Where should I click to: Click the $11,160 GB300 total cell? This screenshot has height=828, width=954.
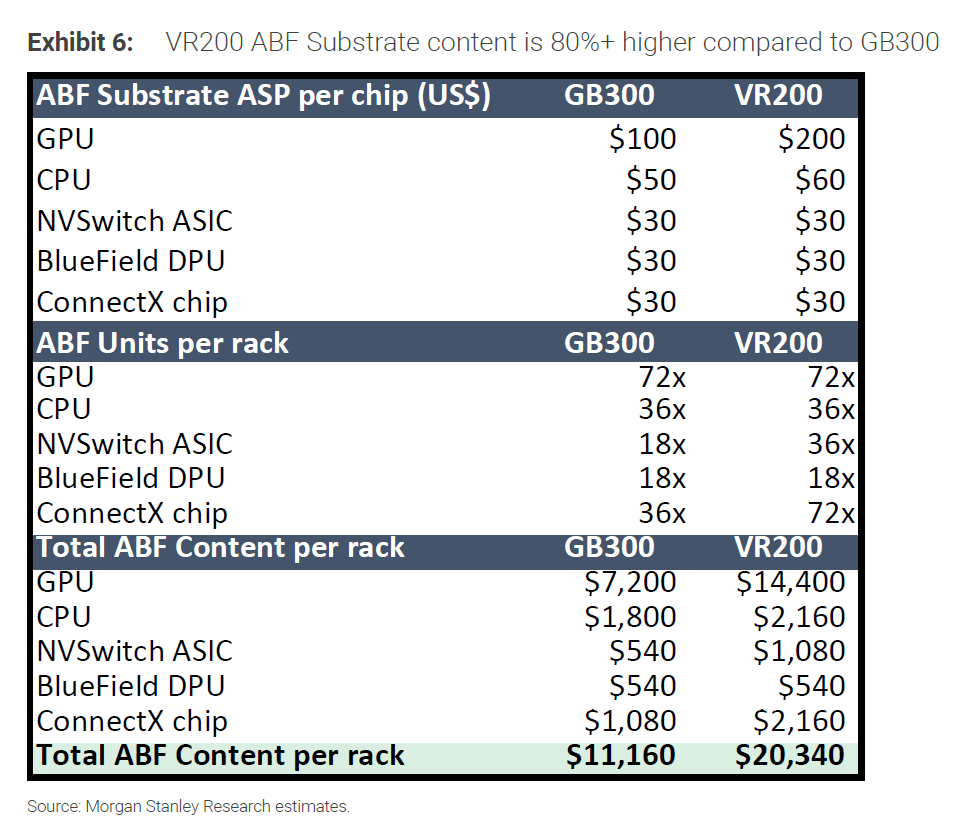(x=621, y=756)
